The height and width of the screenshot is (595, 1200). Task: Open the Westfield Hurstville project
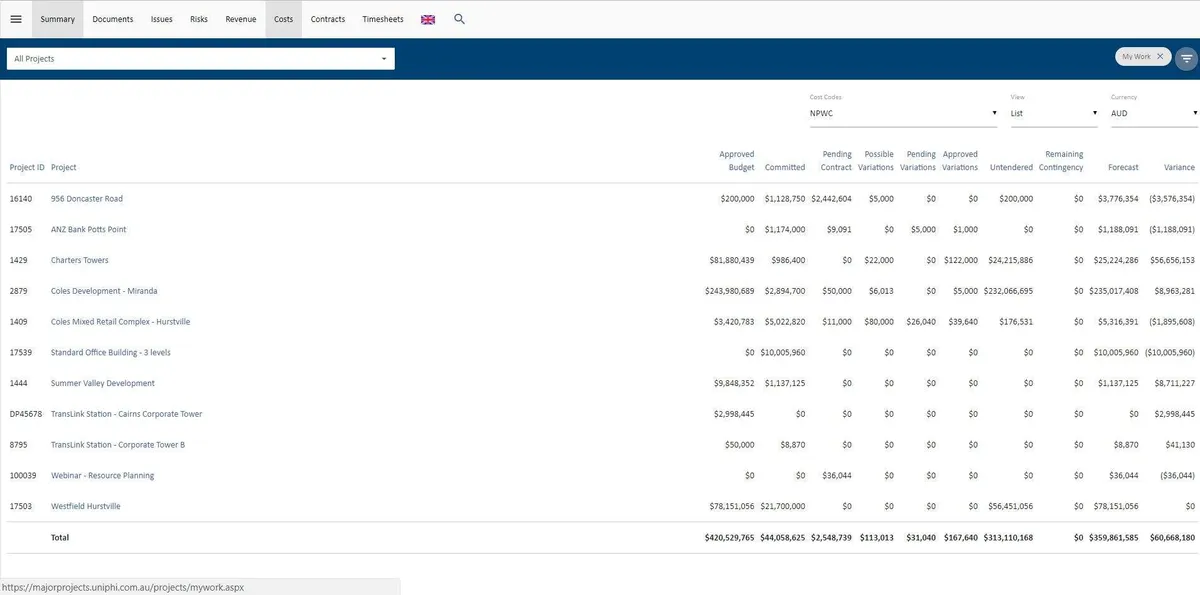[x=86, y=506]
